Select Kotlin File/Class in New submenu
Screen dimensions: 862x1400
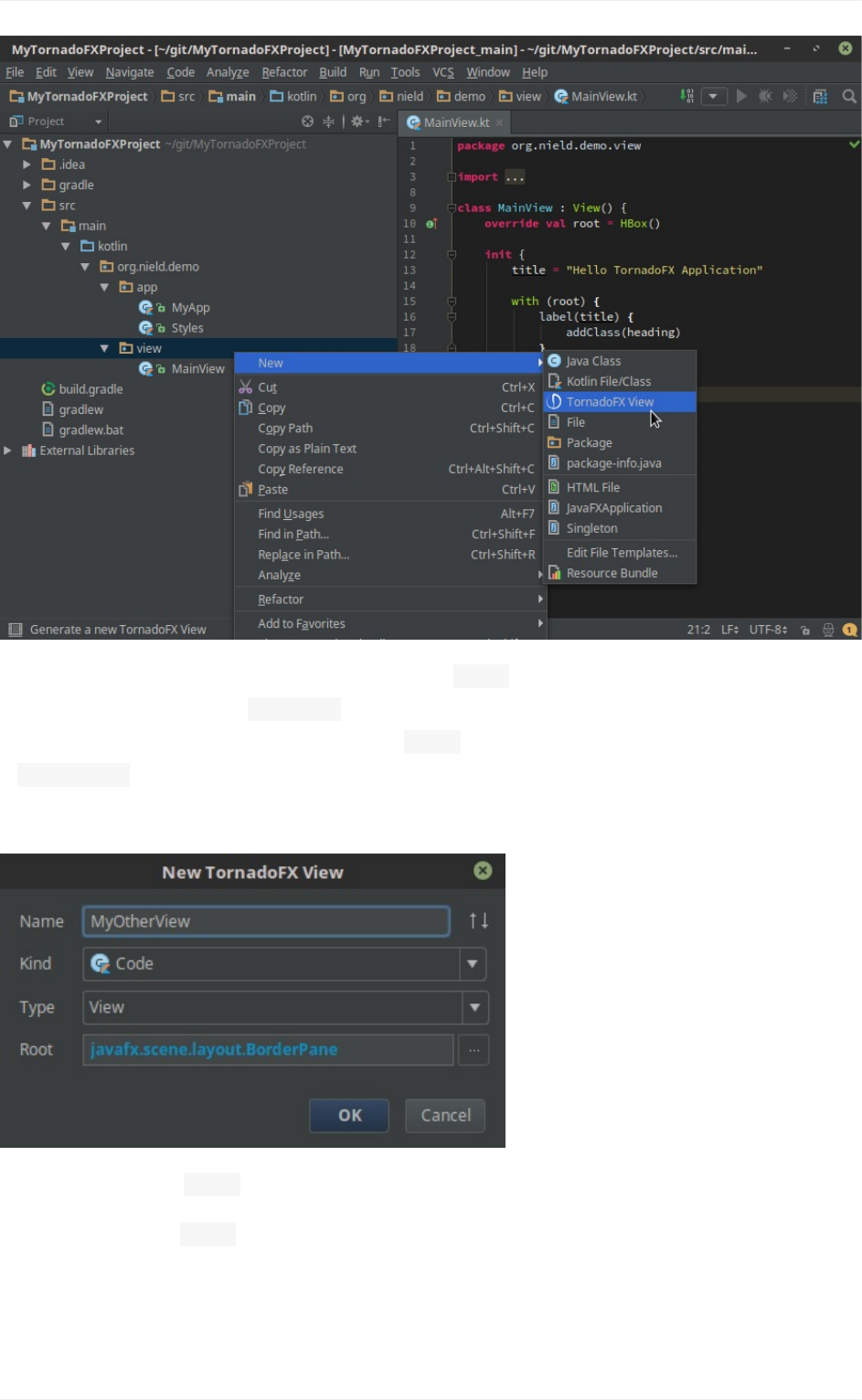[x=620, y=381]
